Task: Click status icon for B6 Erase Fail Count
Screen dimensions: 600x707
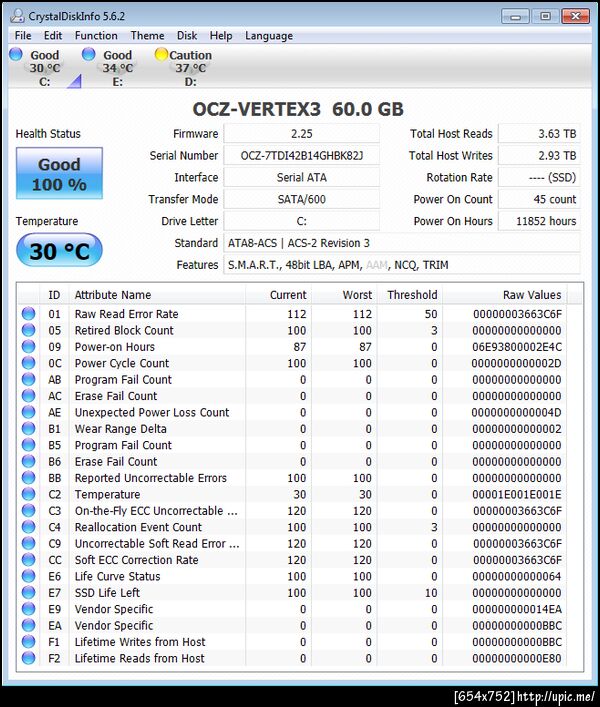Action: (x=28, y=461)
